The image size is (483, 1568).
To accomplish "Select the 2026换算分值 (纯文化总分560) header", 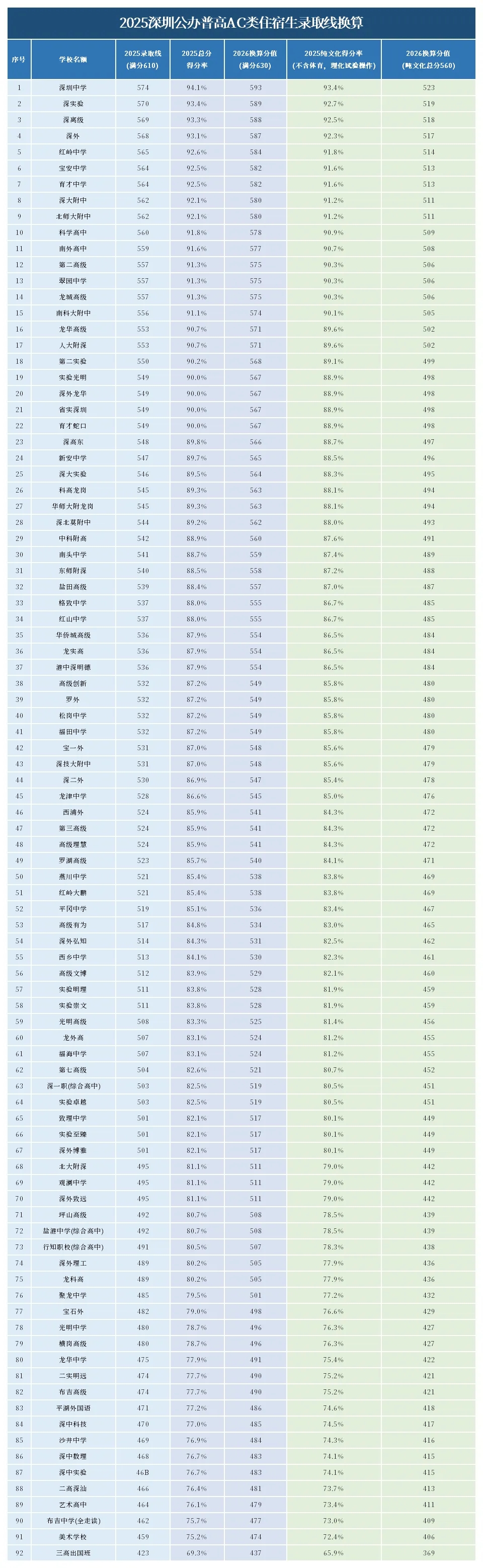I will 428,60.
